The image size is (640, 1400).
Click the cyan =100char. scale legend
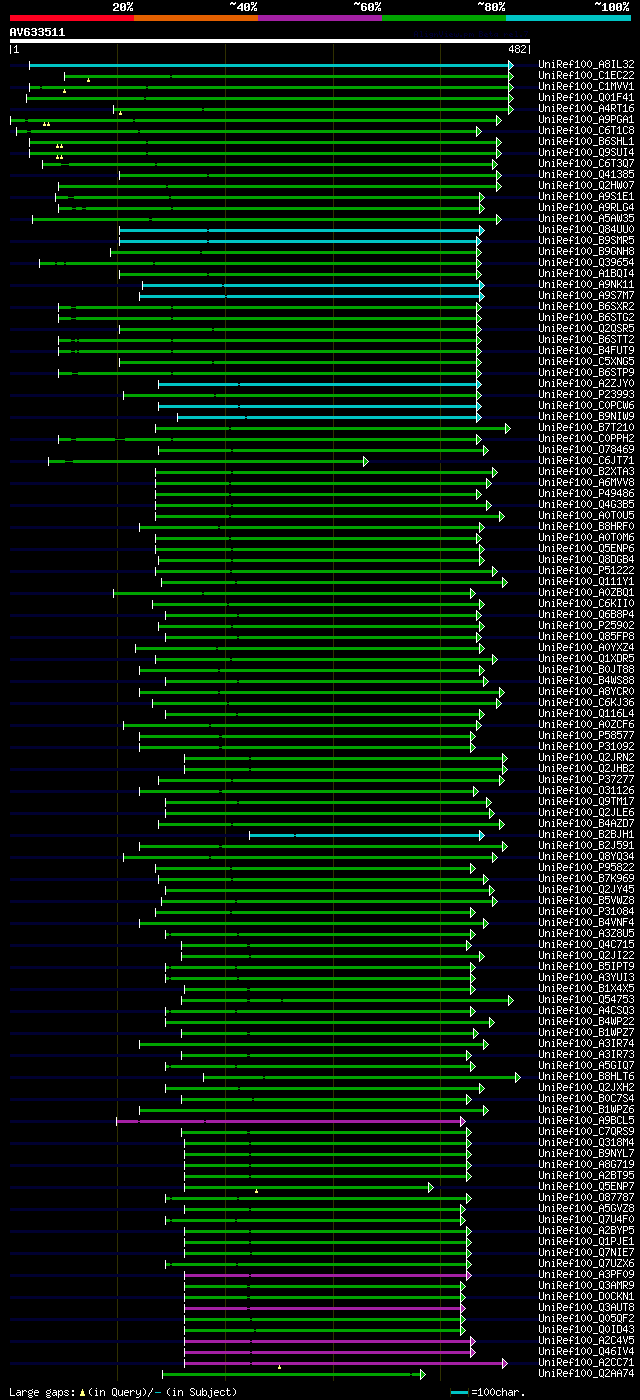click(490, 1392)
